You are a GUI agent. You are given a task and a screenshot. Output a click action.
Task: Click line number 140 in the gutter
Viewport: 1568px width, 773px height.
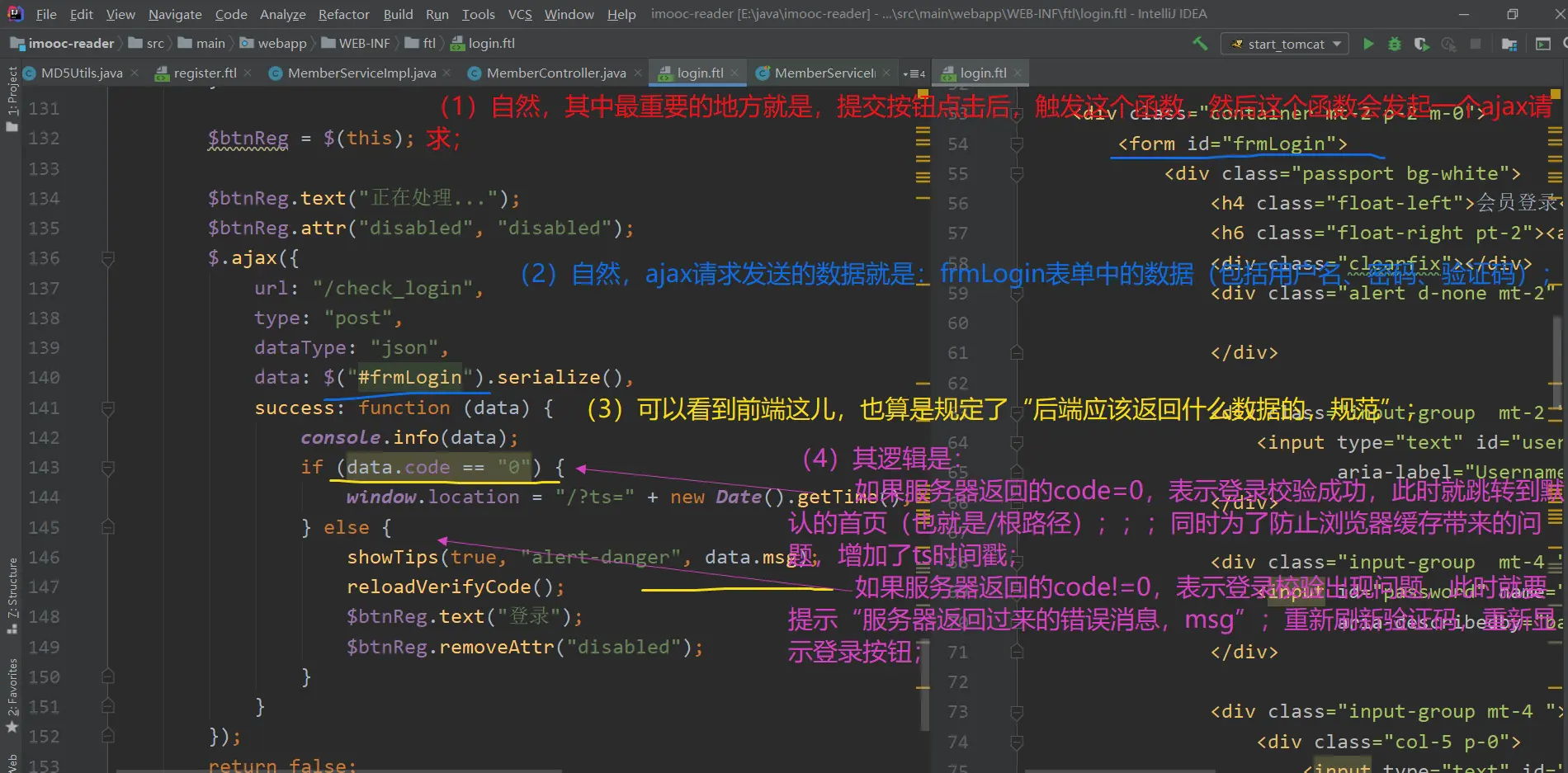(x=45, y=378)
